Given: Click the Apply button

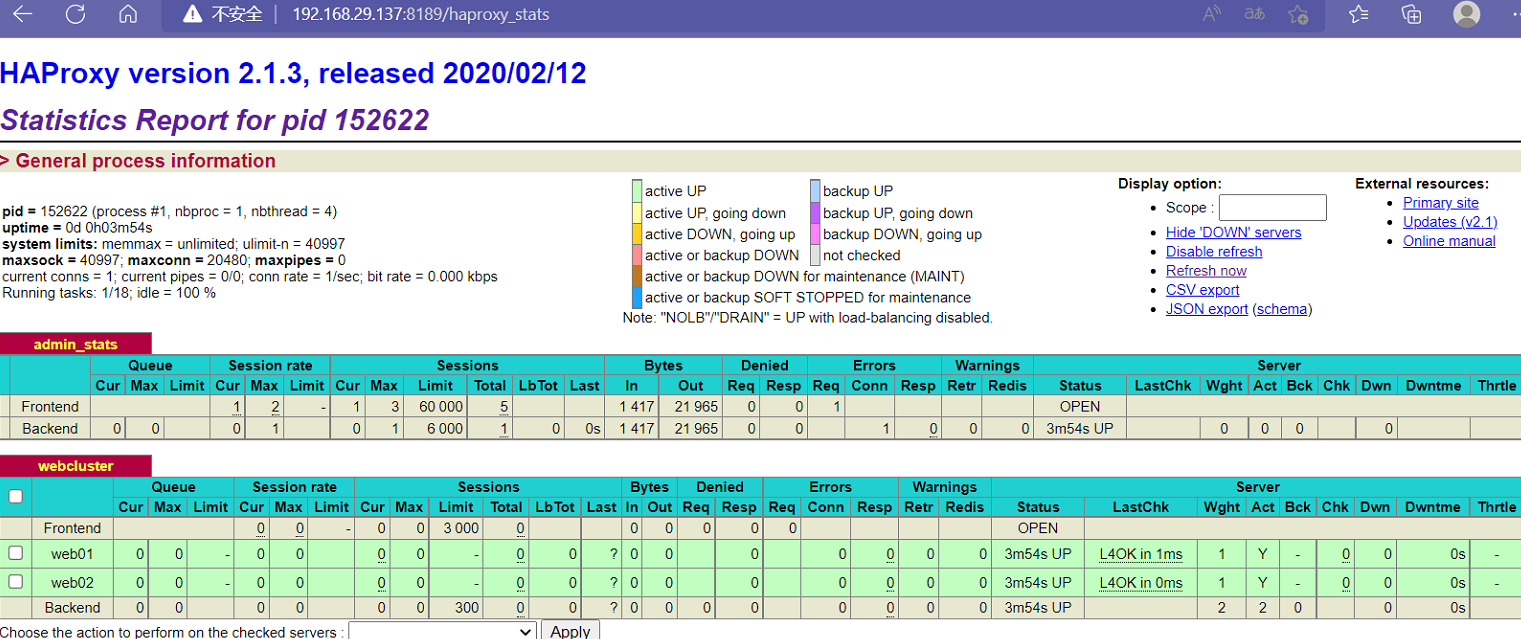Looking at the screenshot, I should 570,631.
